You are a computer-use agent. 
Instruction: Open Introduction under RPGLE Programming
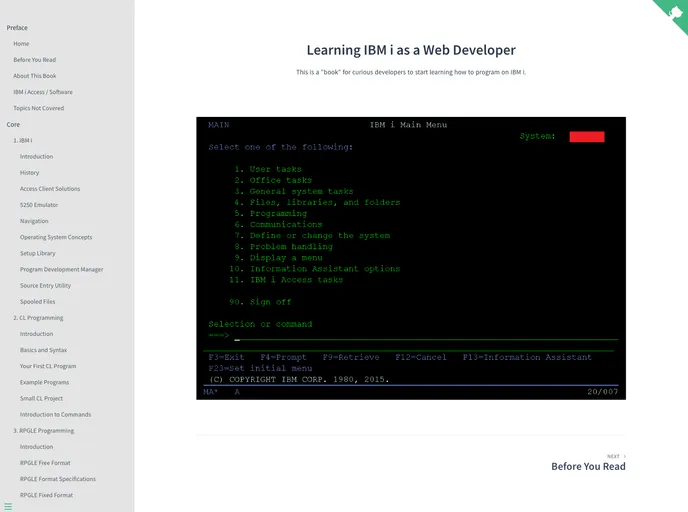tap(36, 447)
